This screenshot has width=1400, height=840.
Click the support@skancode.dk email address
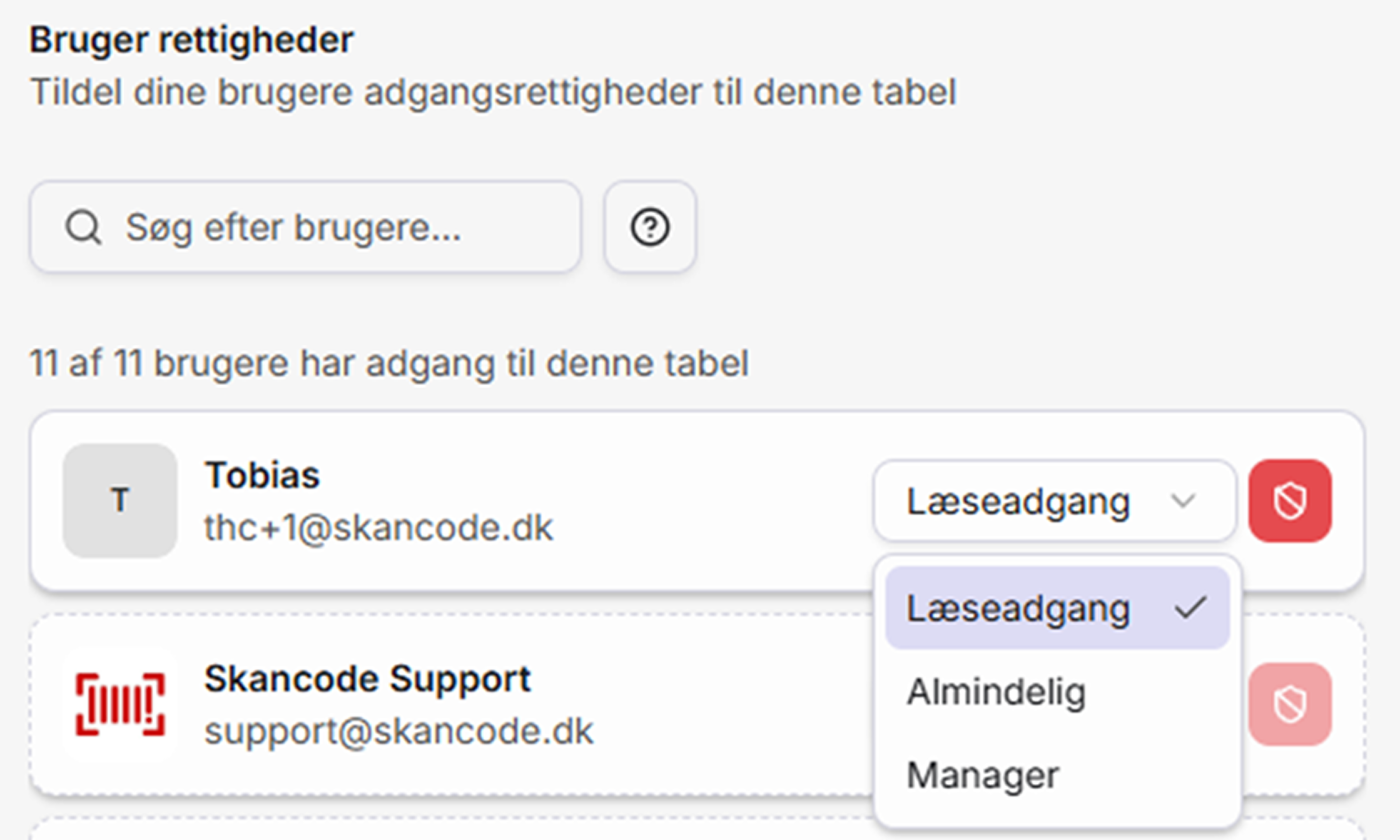(x=399, y=732)
